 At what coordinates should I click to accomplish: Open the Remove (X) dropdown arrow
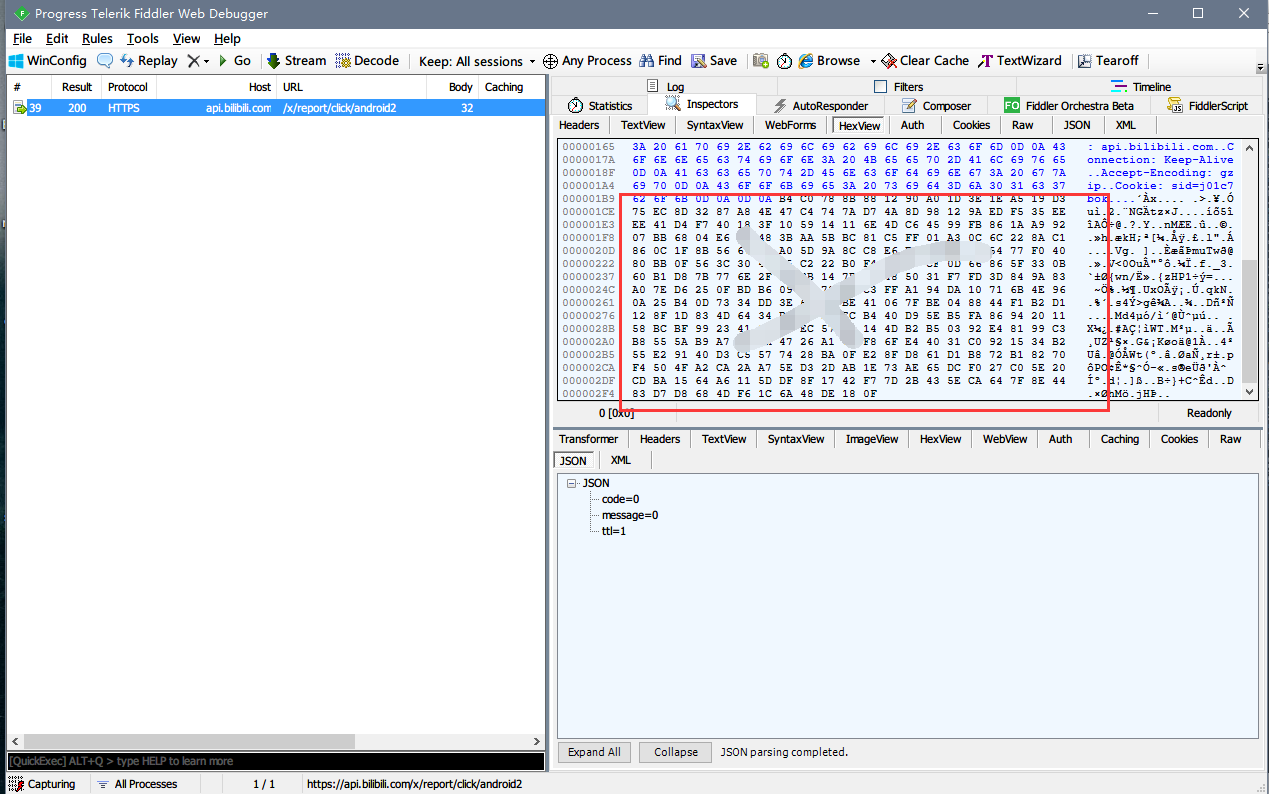point(206,61)
